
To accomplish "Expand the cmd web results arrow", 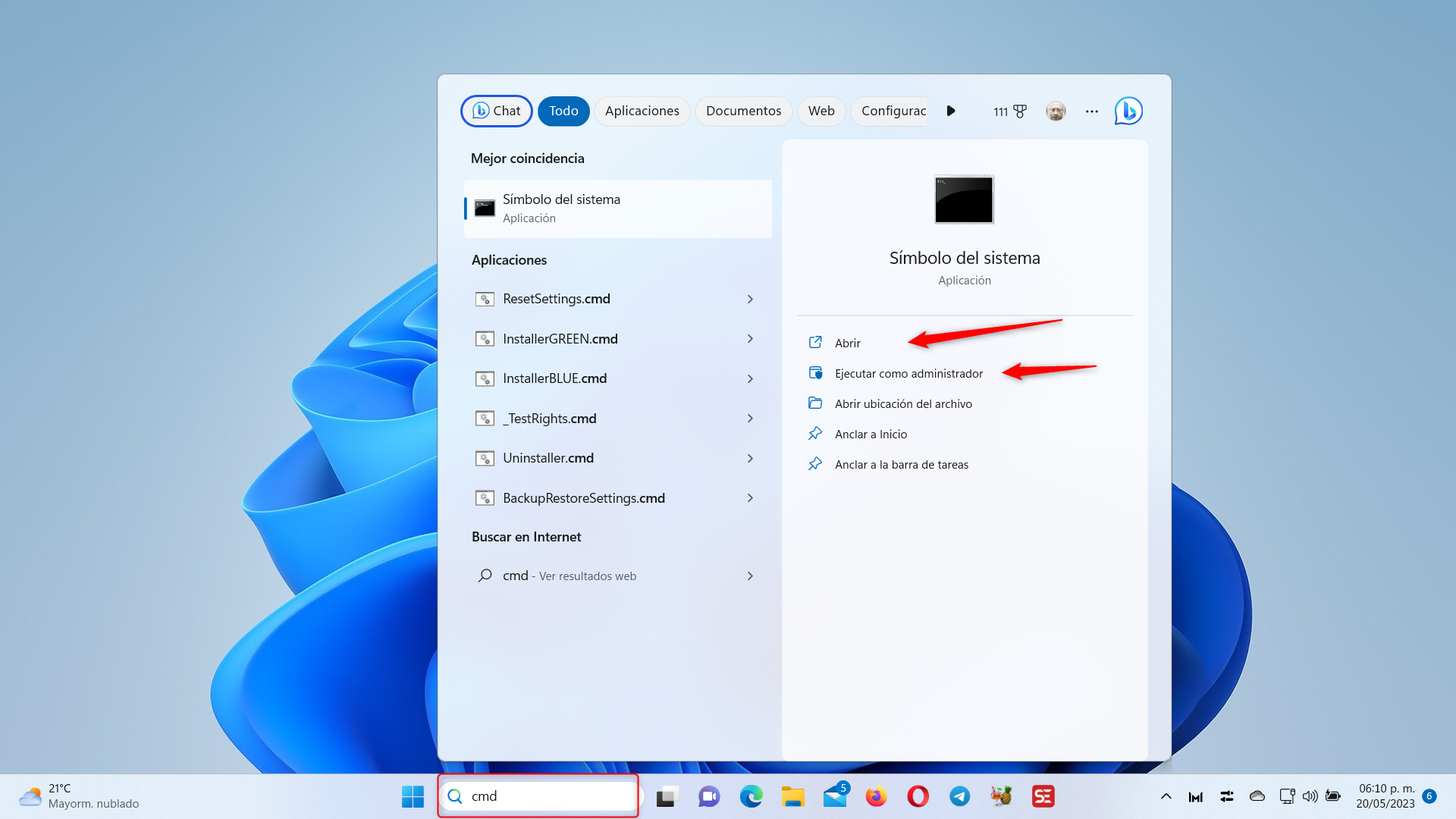I will pyautogui.click(x=750, y=576).
